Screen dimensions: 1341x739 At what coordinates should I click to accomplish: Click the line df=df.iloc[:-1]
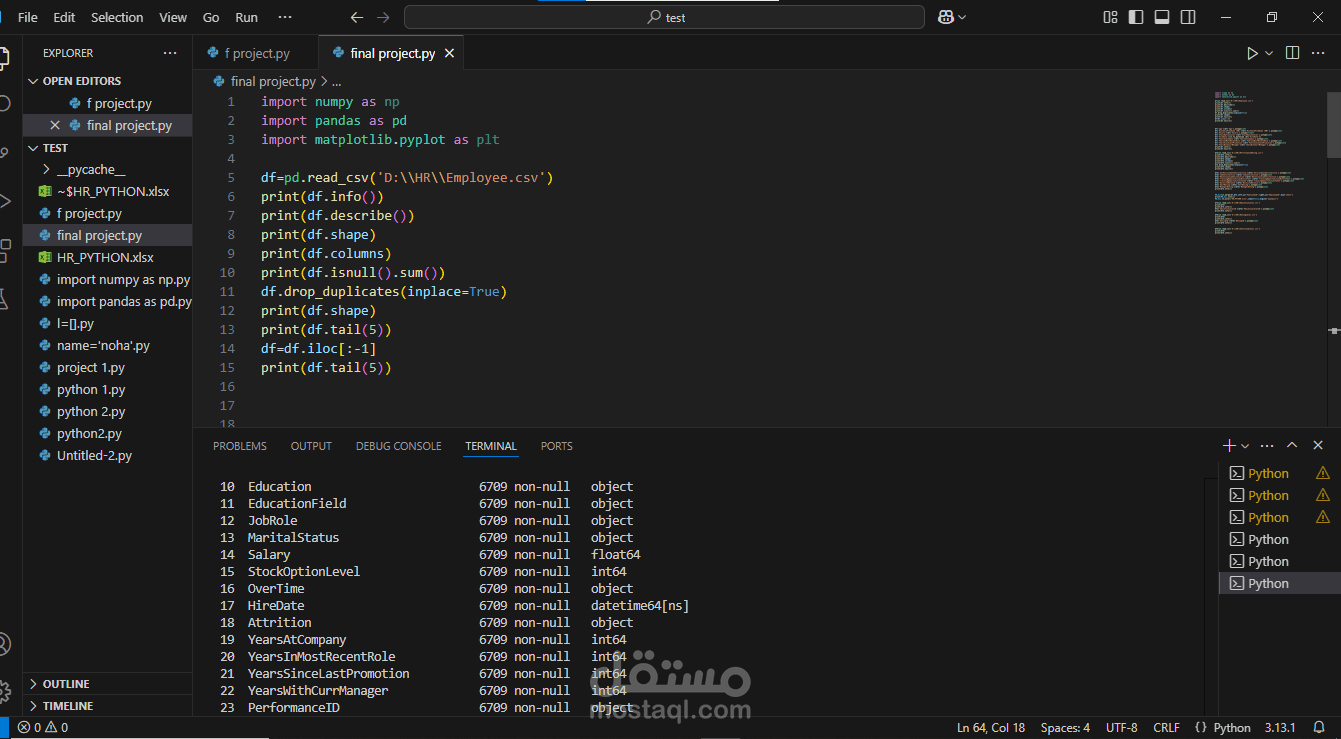pyautogui.click(x=318, y=348)
